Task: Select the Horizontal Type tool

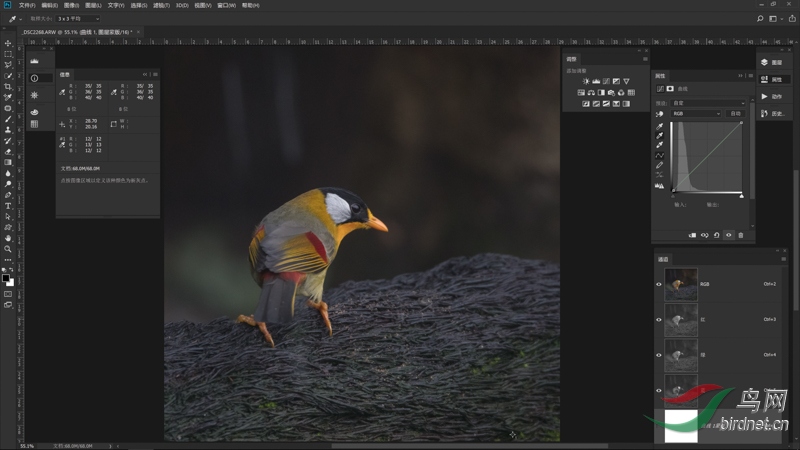Action: (8, 205)
